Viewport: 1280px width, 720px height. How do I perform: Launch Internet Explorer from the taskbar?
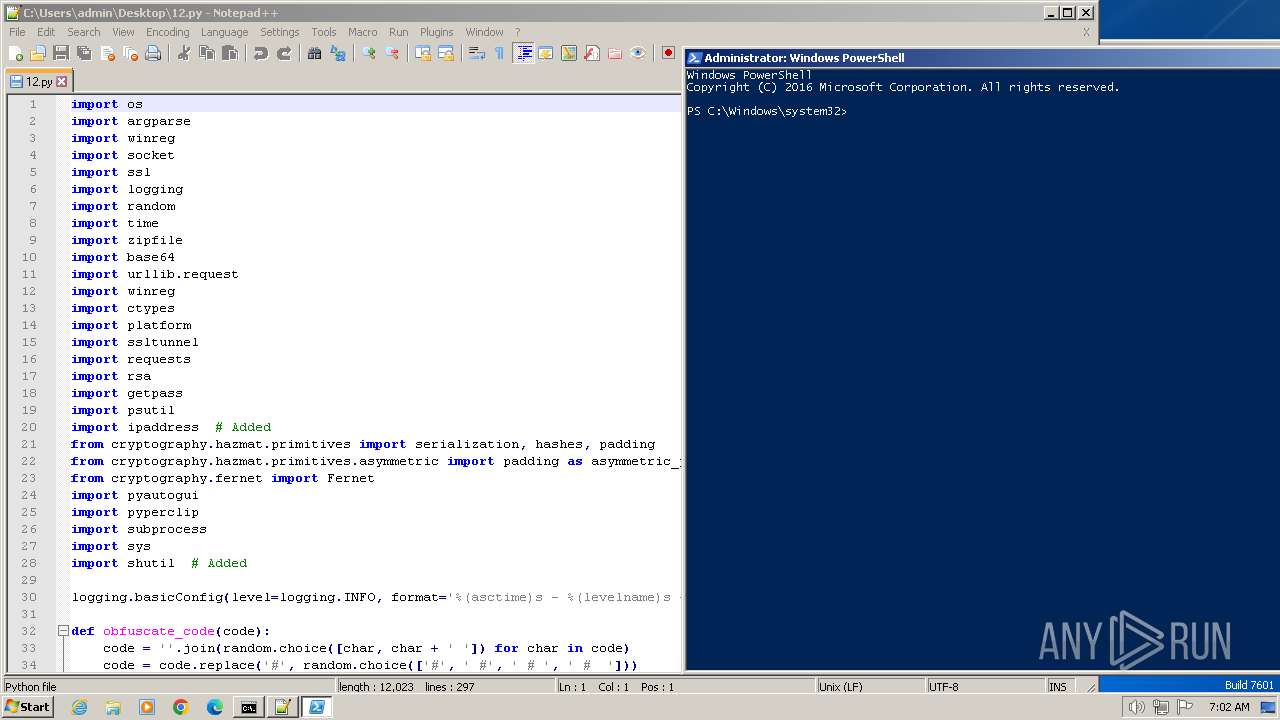[79, 707]
